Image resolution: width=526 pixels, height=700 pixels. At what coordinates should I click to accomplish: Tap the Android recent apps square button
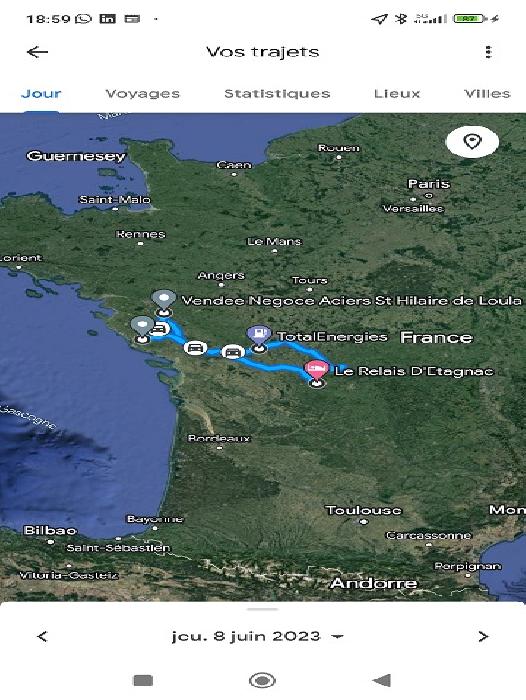coord(143,680)
